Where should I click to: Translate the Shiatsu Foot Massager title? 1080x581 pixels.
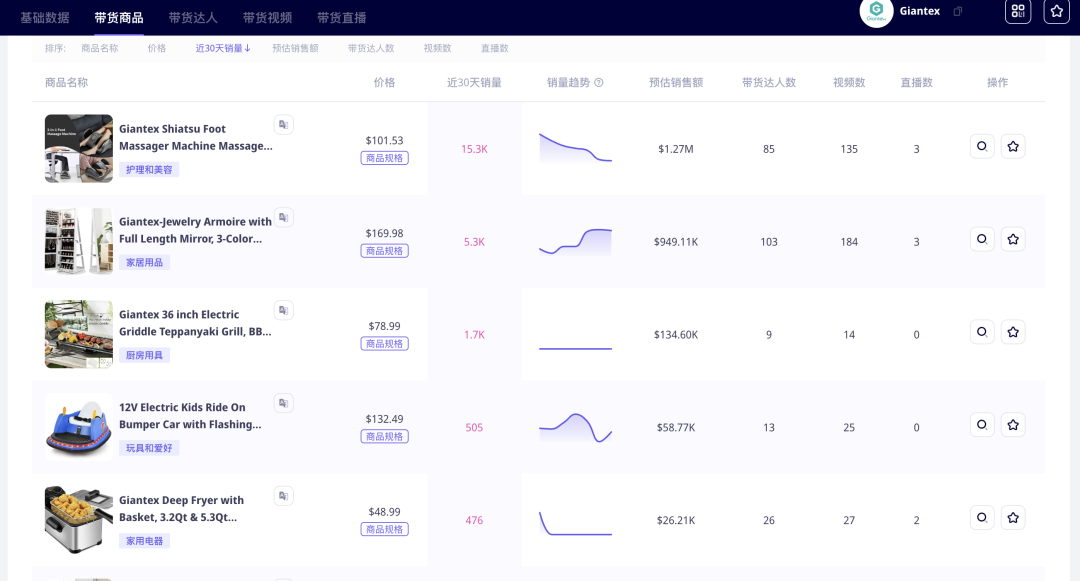point(284,124)
